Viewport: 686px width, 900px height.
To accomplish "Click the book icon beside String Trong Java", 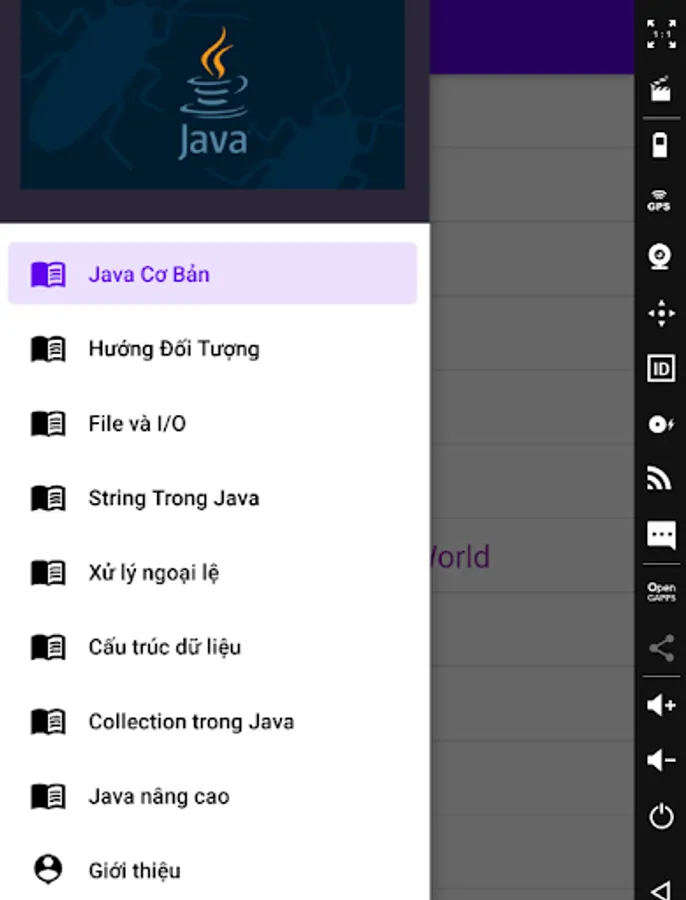I will tap(48, 498).
